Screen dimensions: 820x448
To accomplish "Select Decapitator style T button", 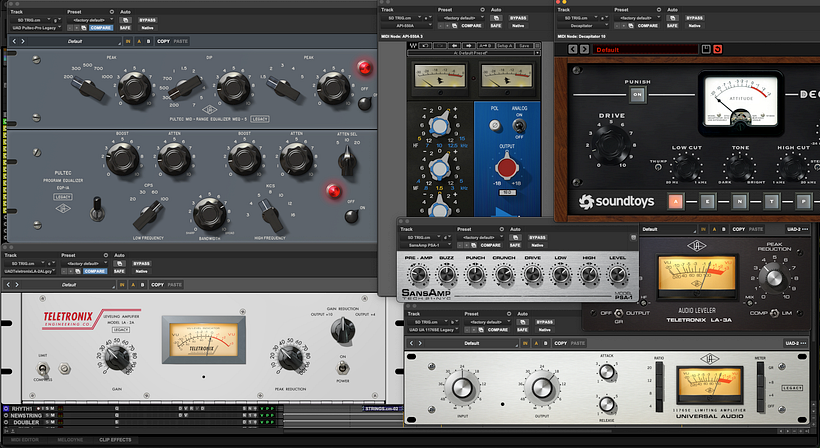I will (771, 201).
